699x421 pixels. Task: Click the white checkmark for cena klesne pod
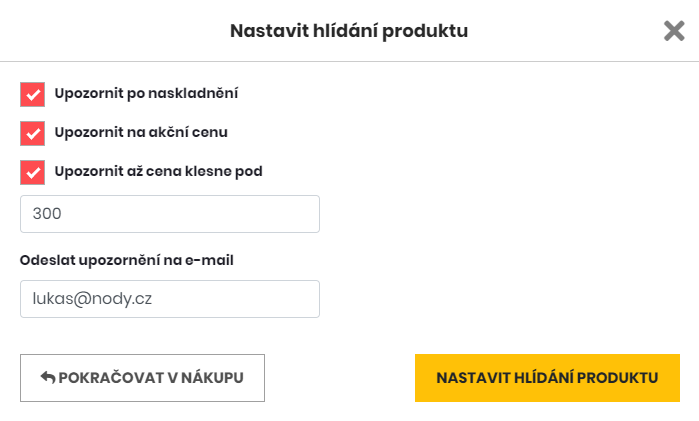tap(33, 172)
